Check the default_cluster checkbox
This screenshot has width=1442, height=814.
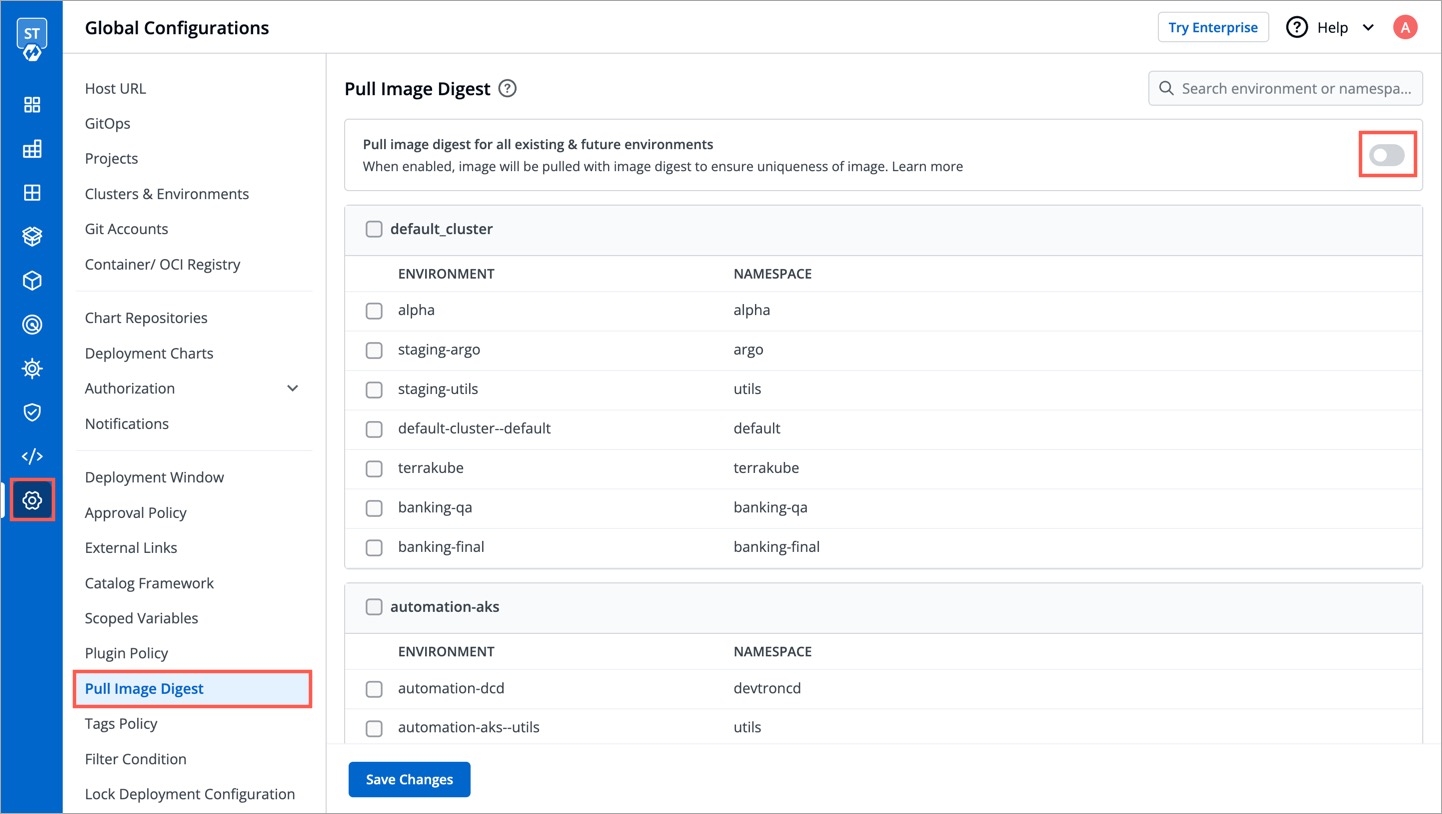pyautogui.click(x=374, y=229)
